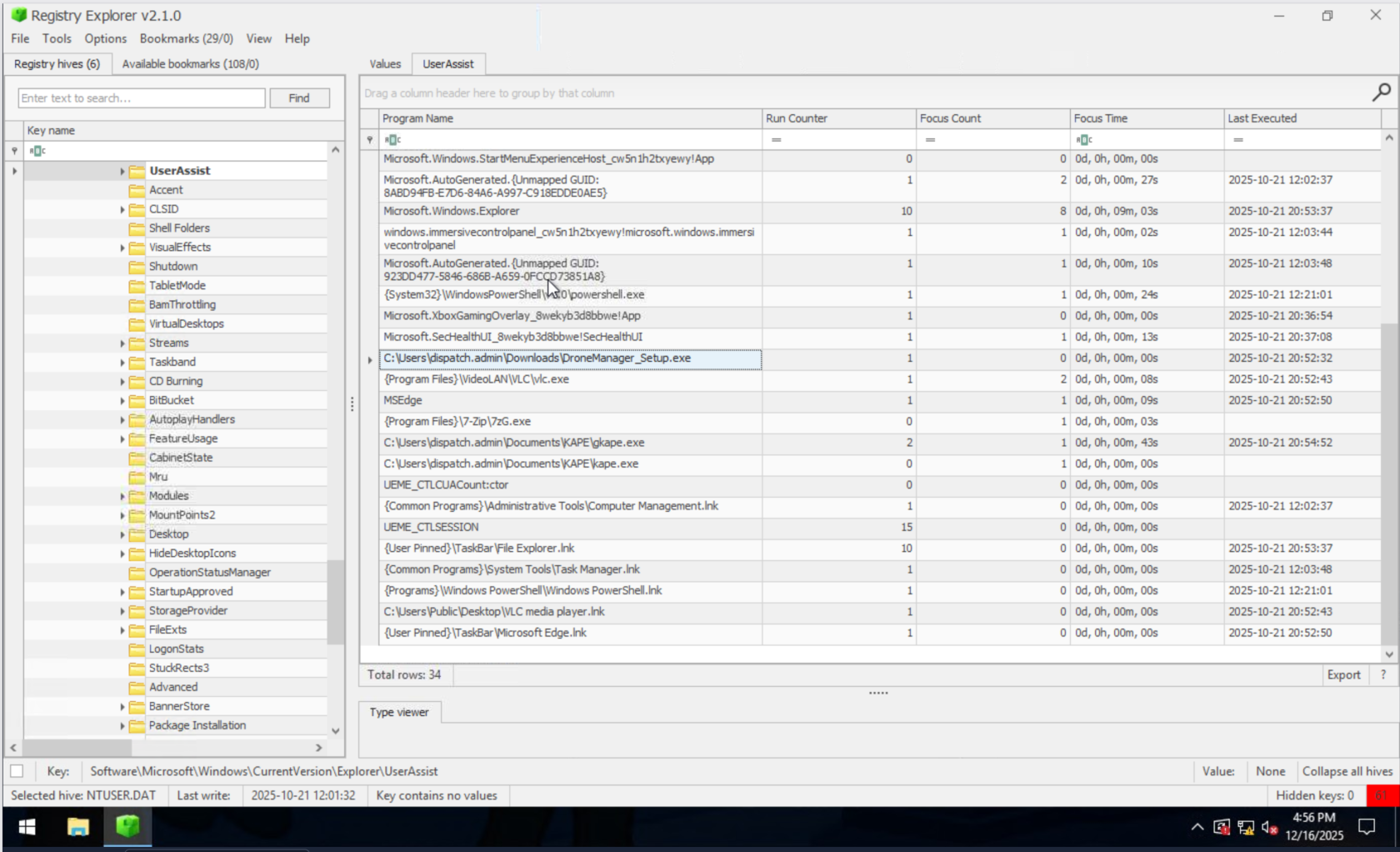Image resolution: width=1400 pixels, height=852 pixels.
Task: Open the Bookmarks (29/0) menu
Action: pos(187,38)
